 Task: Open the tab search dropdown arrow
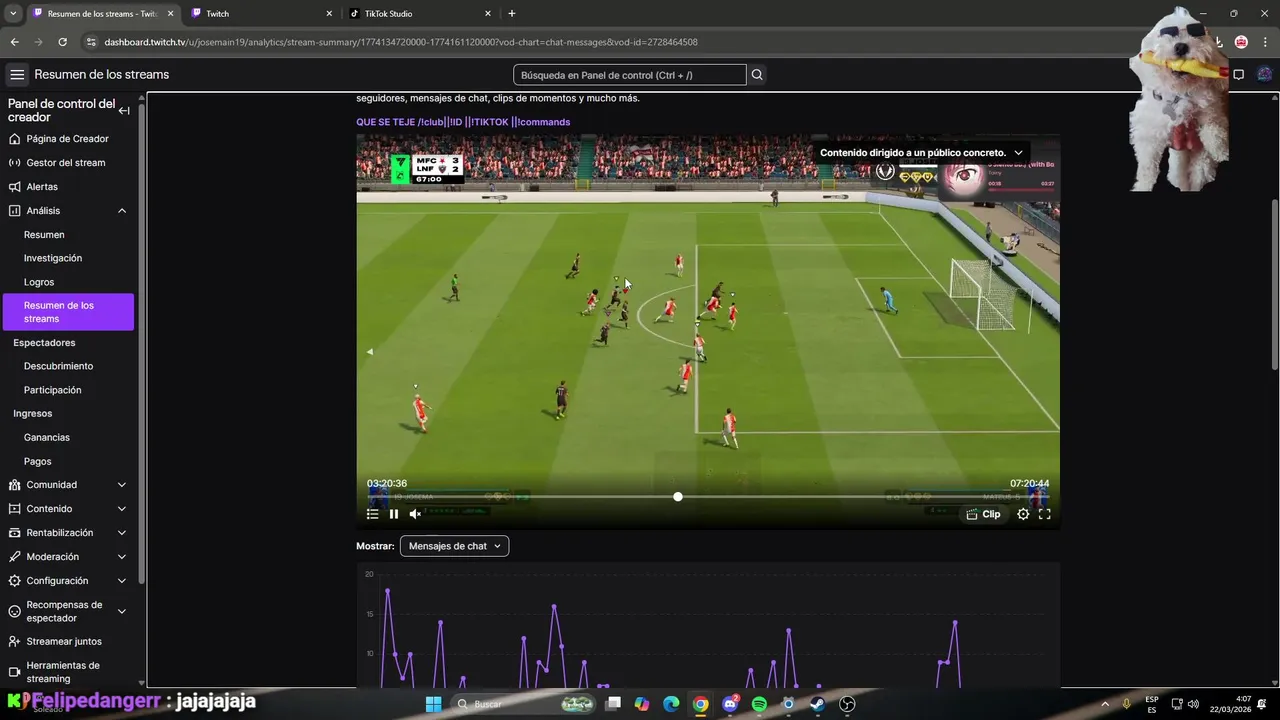(13, 14)
